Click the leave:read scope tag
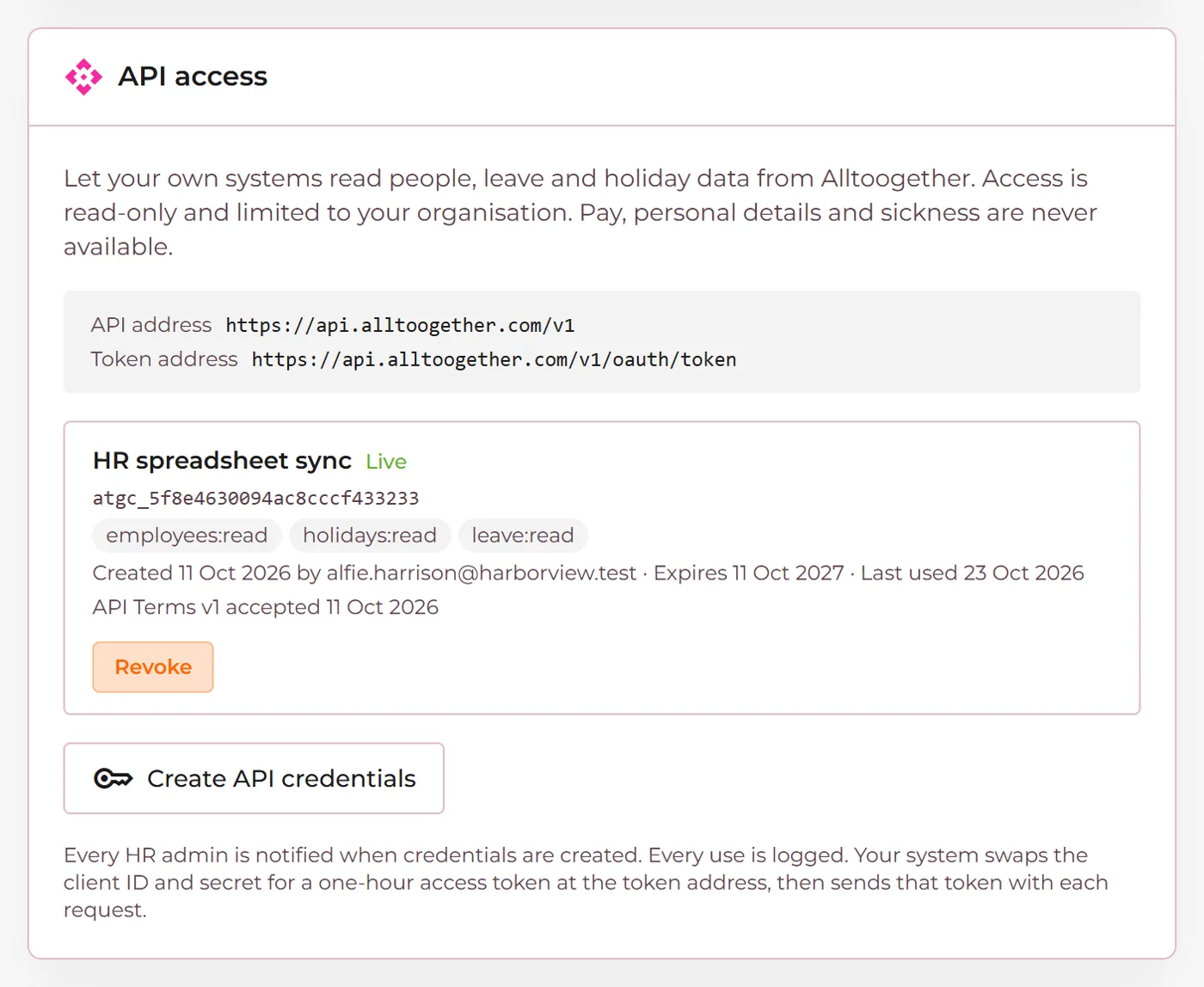This screenshot has width=1204, height=987. (x=523, y=536)
